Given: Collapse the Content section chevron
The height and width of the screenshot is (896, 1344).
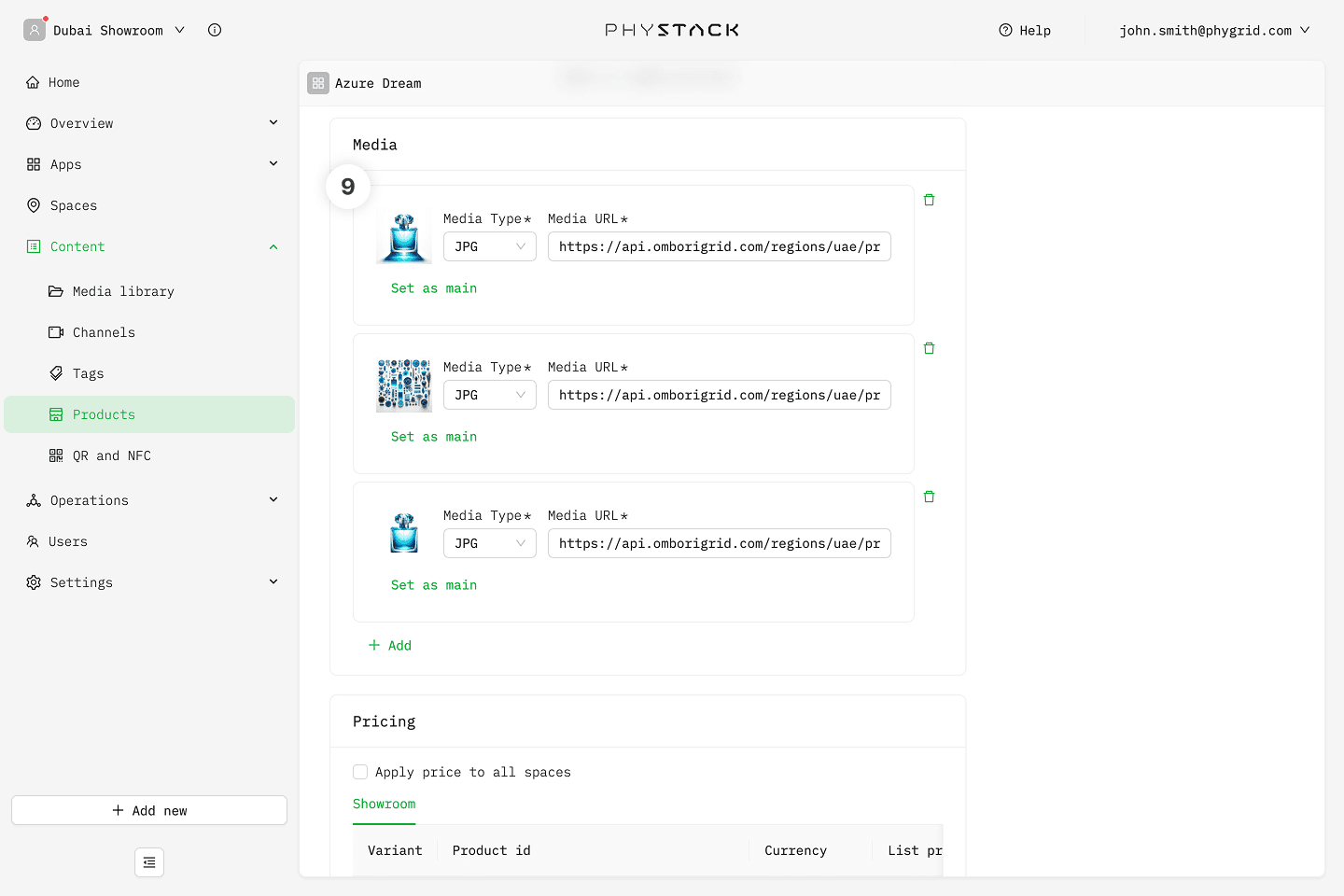Looking at the screenshot, I should coord(273,246).
